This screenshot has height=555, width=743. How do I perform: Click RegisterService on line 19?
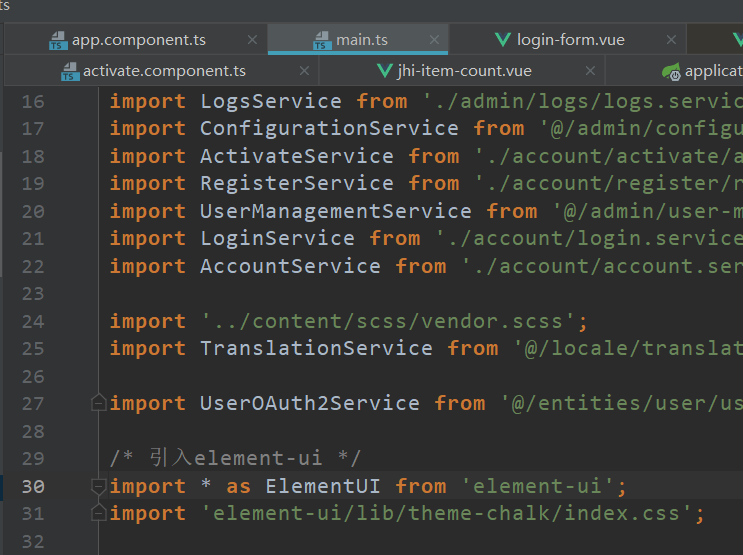point(297,183)
